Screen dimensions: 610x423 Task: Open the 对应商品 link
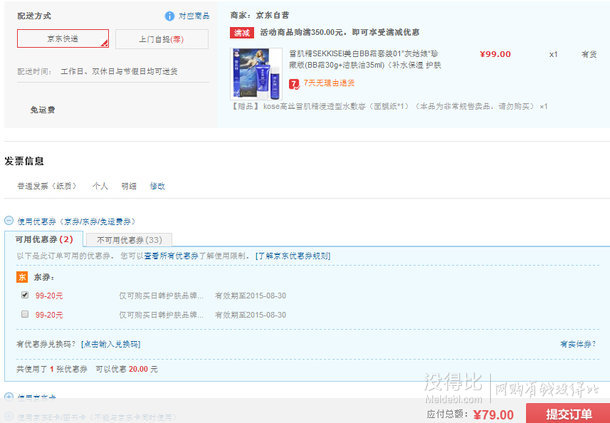(194, 16)
